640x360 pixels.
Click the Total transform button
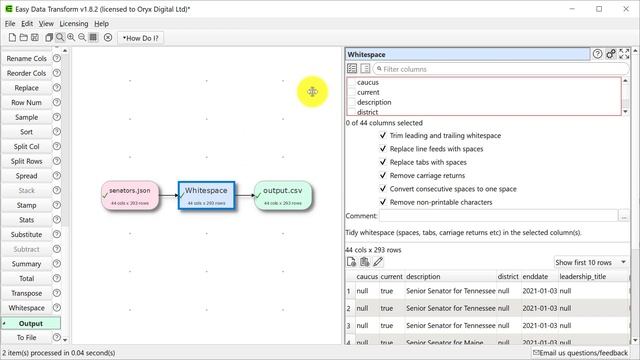pyautogui.click(x=27, y=278)
